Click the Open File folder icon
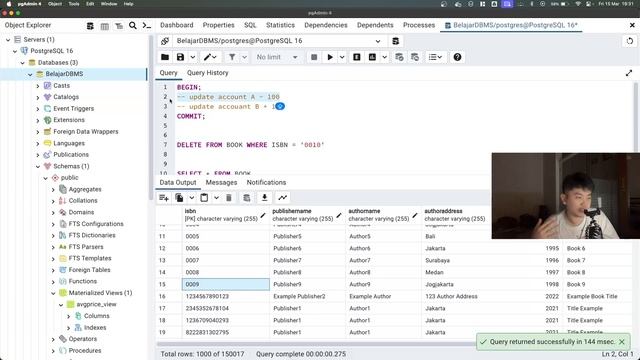The width and height of the screenshot is (640, 360). tap(165, 57)
